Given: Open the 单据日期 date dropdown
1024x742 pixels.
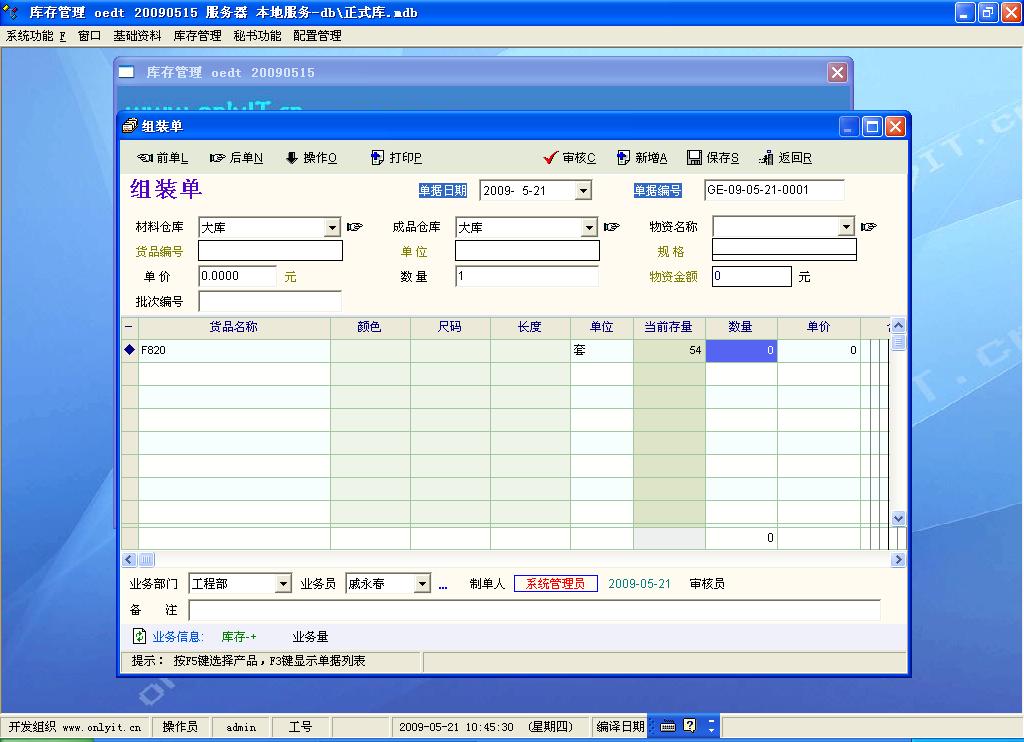Looking at the screenshot, I should point(583,191).
